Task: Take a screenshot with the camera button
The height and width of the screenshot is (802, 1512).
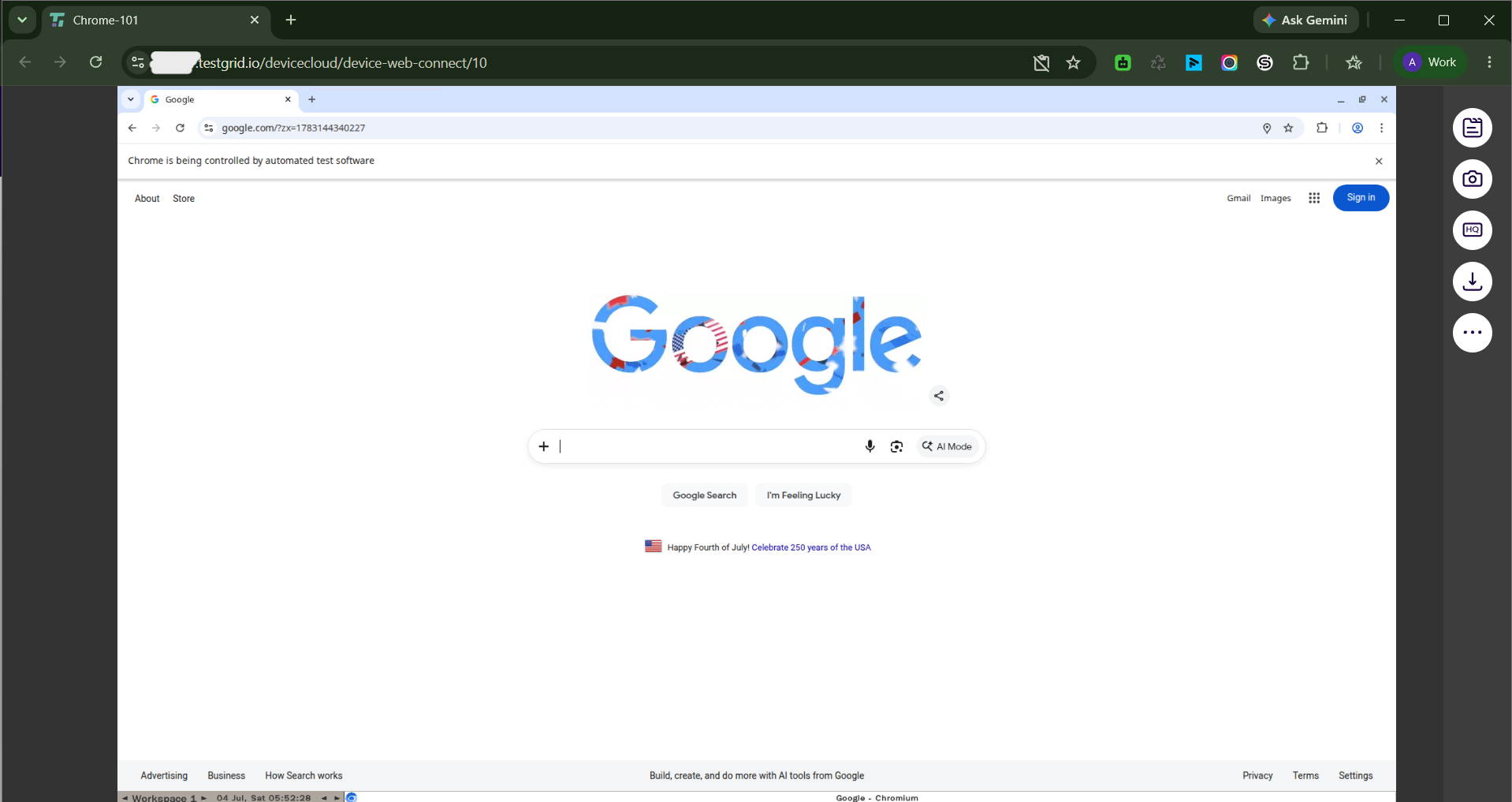Action: [x=1472, y=179]
